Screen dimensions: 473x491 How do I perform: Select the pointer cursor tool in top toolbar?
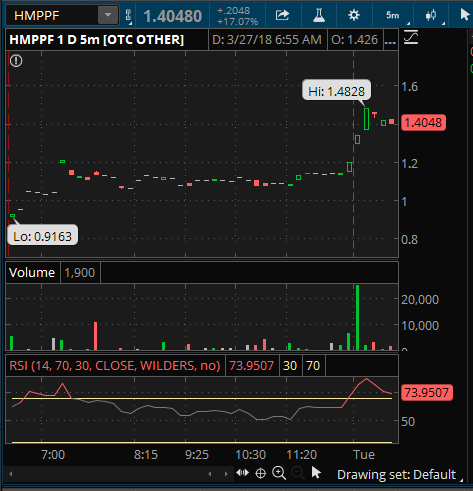464,15
